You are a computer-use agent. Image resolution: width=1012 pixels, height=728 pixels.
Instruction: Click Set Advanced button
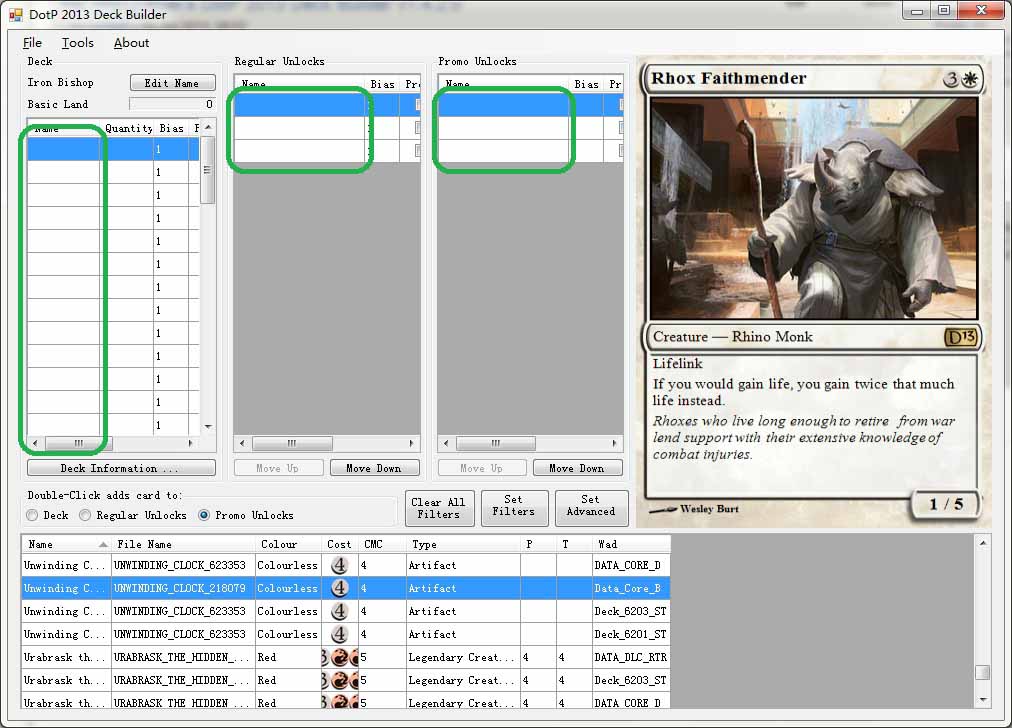[591, 506]
